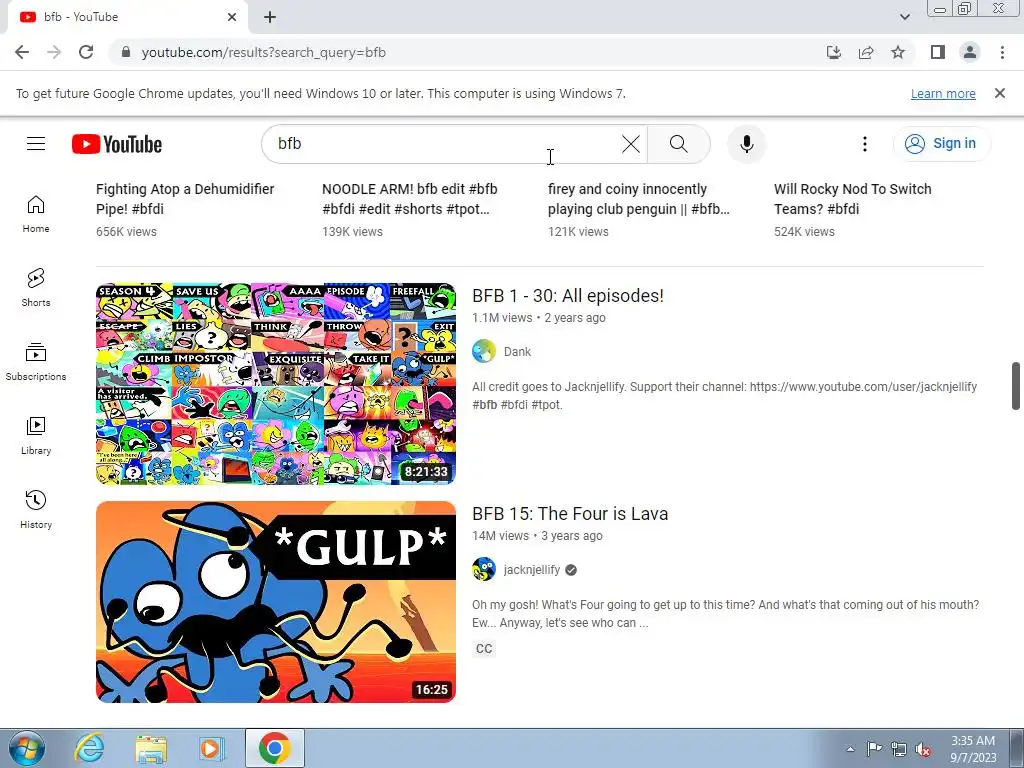This screenshot has width=1024, height=768.
Task: Show hidden system tray icons
Action: tap(850, 749)
